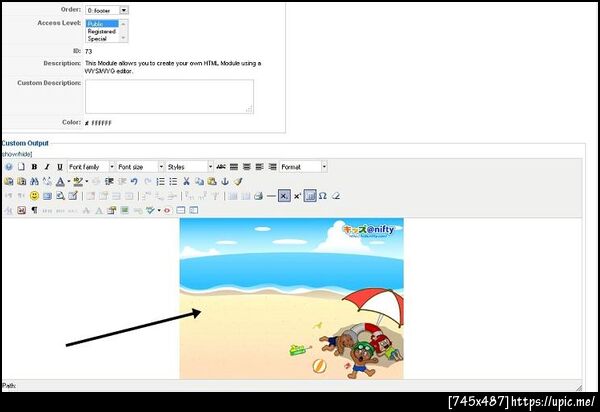600x412 pixels.
Task: Center the text alignment
Action: (247, 167)
